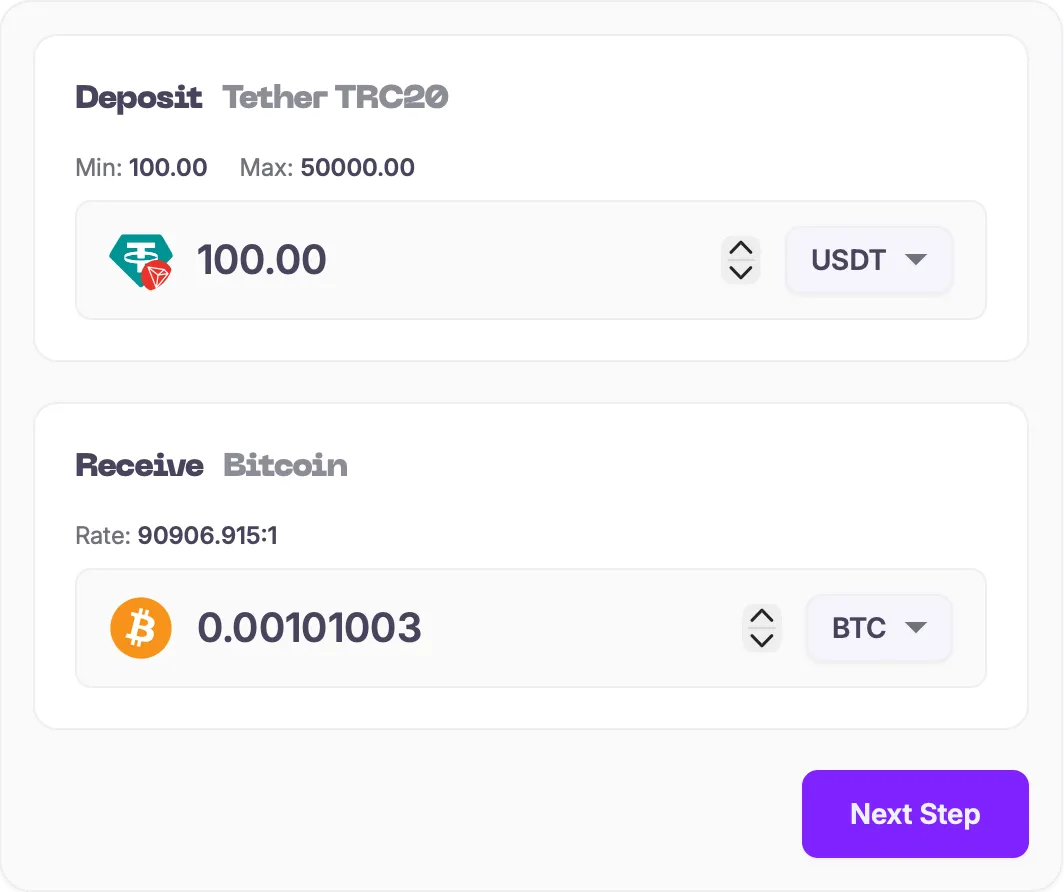Click the Tether TRC20 label
1064x892 pixels.
pos(335,97)
